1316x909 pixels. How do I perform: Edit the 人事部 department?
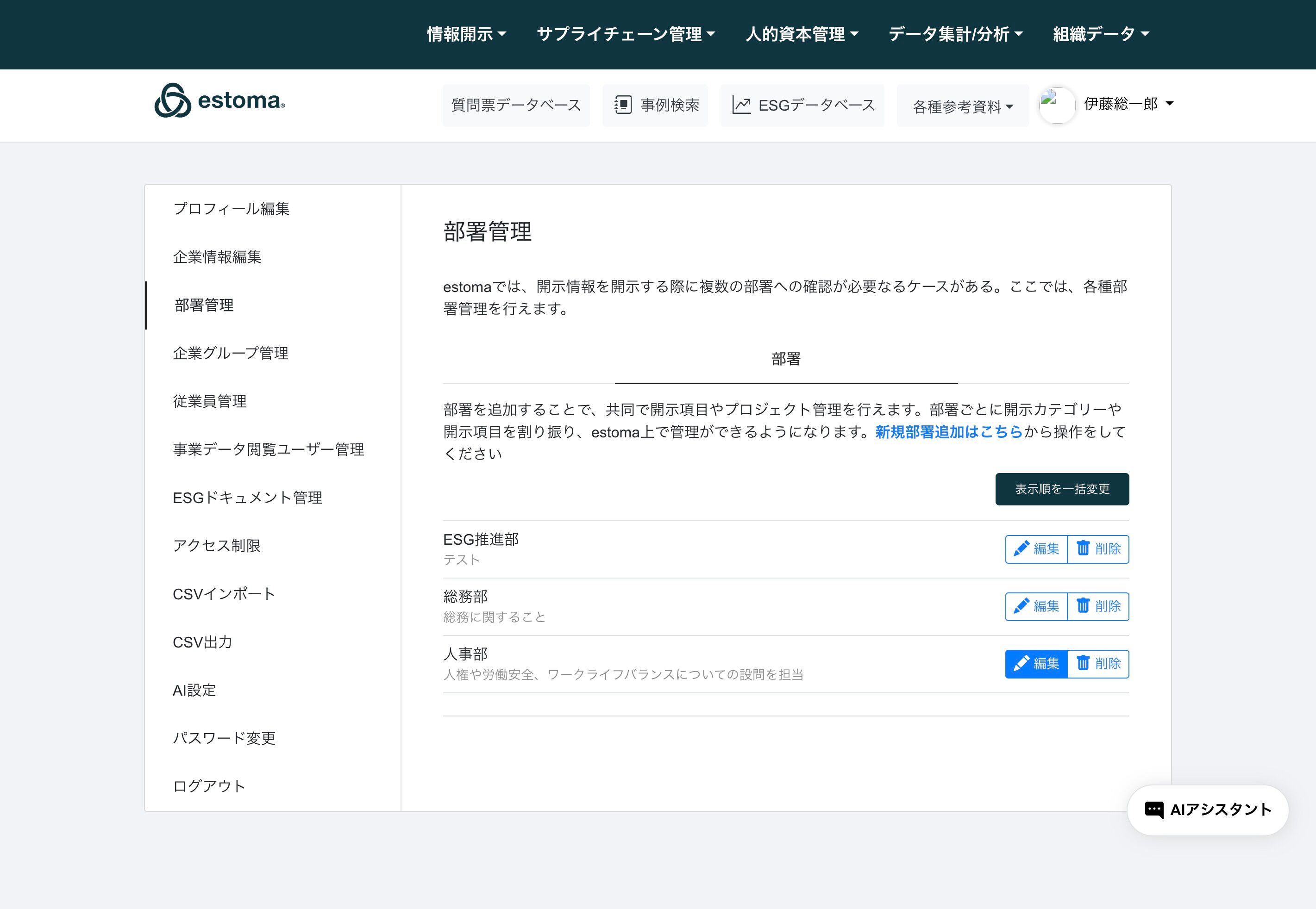(x=1036, y=664)
